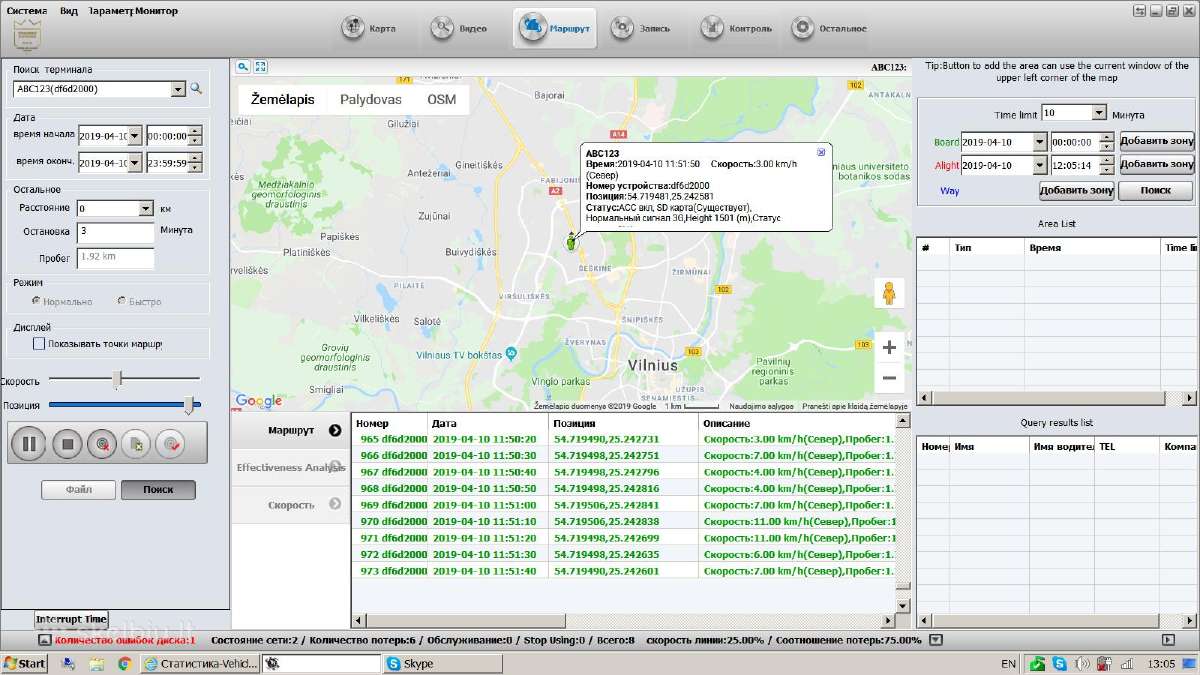
Task: Click the start time 00:00:00 field
Action: coord(168,135)
